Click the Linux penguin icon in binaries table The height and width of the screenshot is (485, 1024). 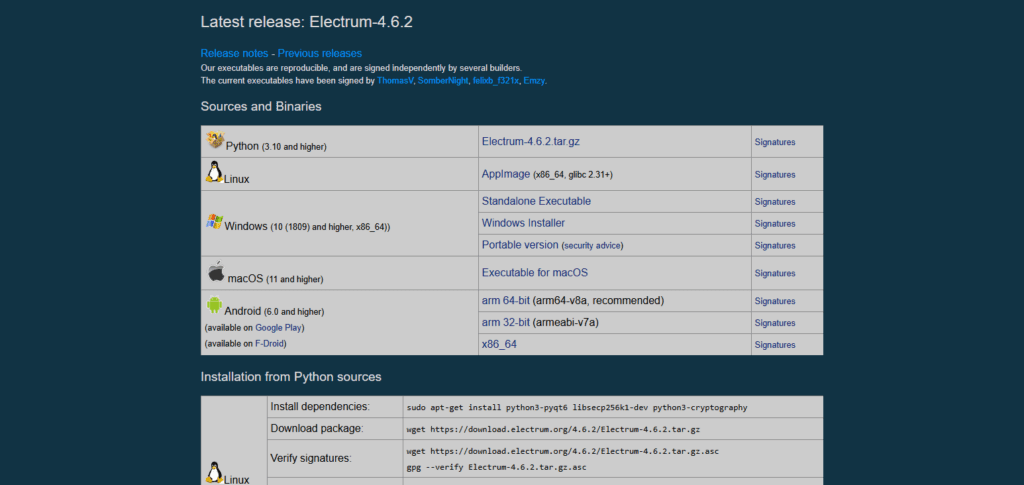[214, 173]
